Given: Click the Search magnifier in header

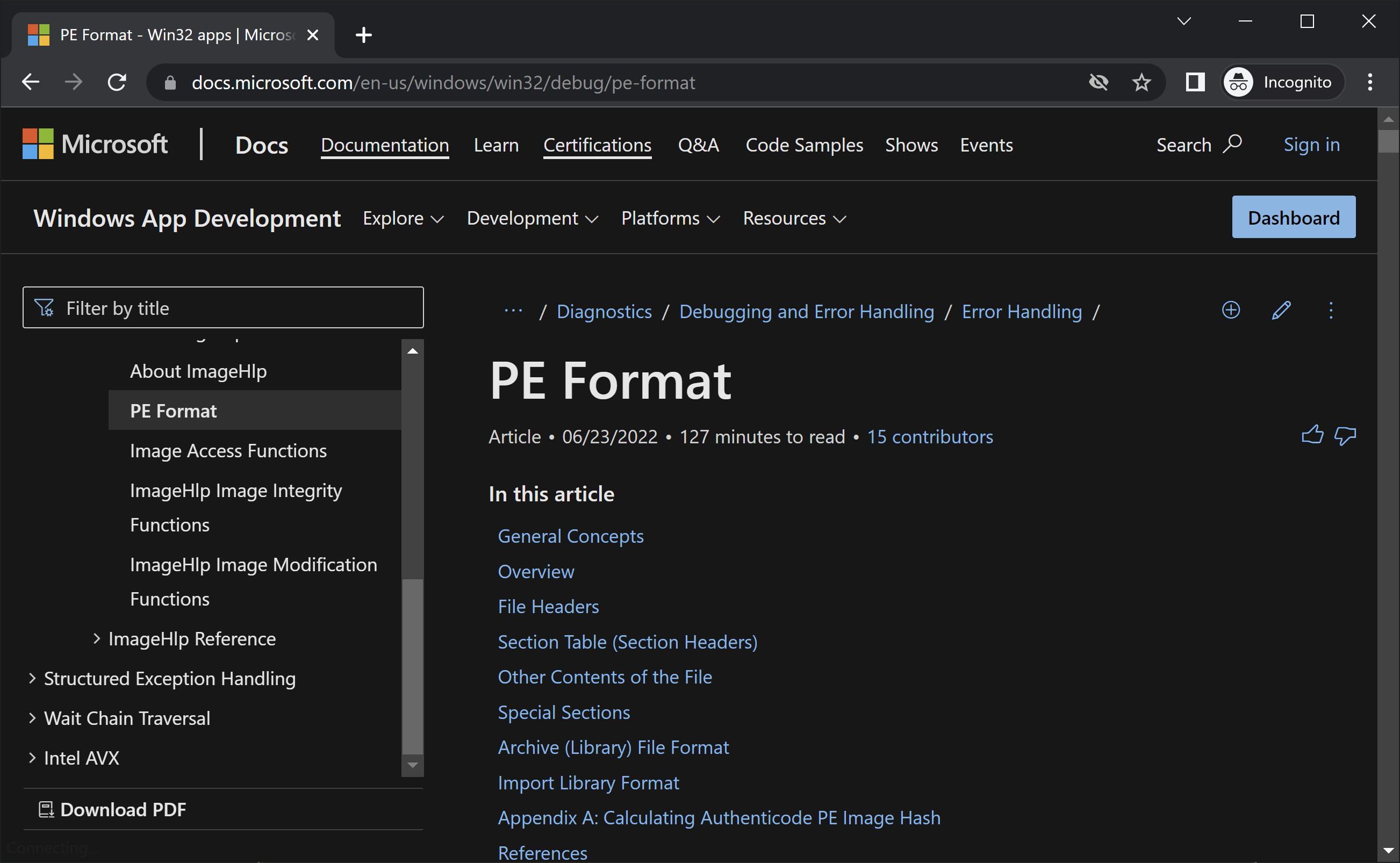Looking at the screenshot, I should click(x=1232, y=144).
